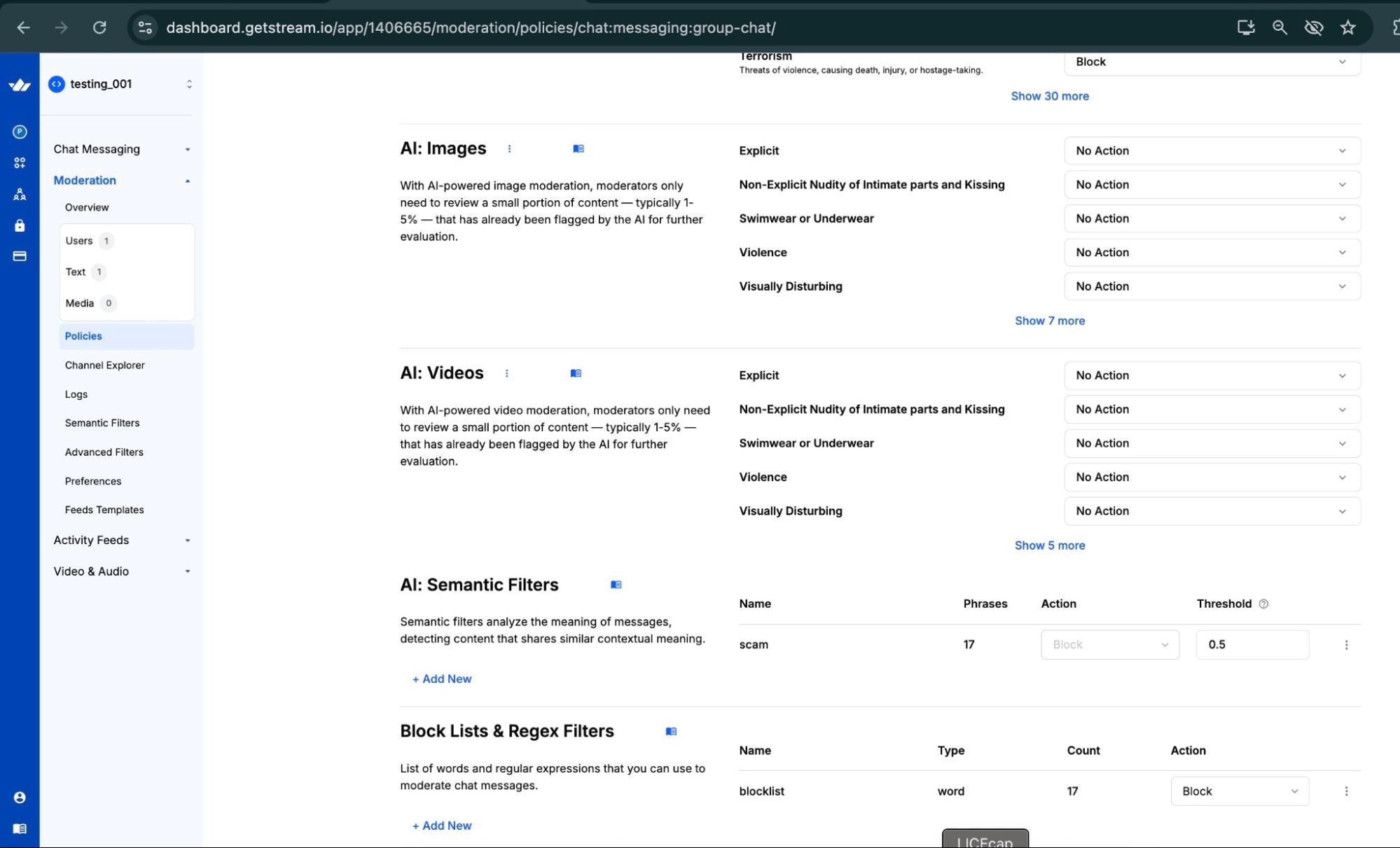The width and height of the screenshot is (1400, 848).
Task: Click + Add New under Semantic Filters
Action: point(442,679)
